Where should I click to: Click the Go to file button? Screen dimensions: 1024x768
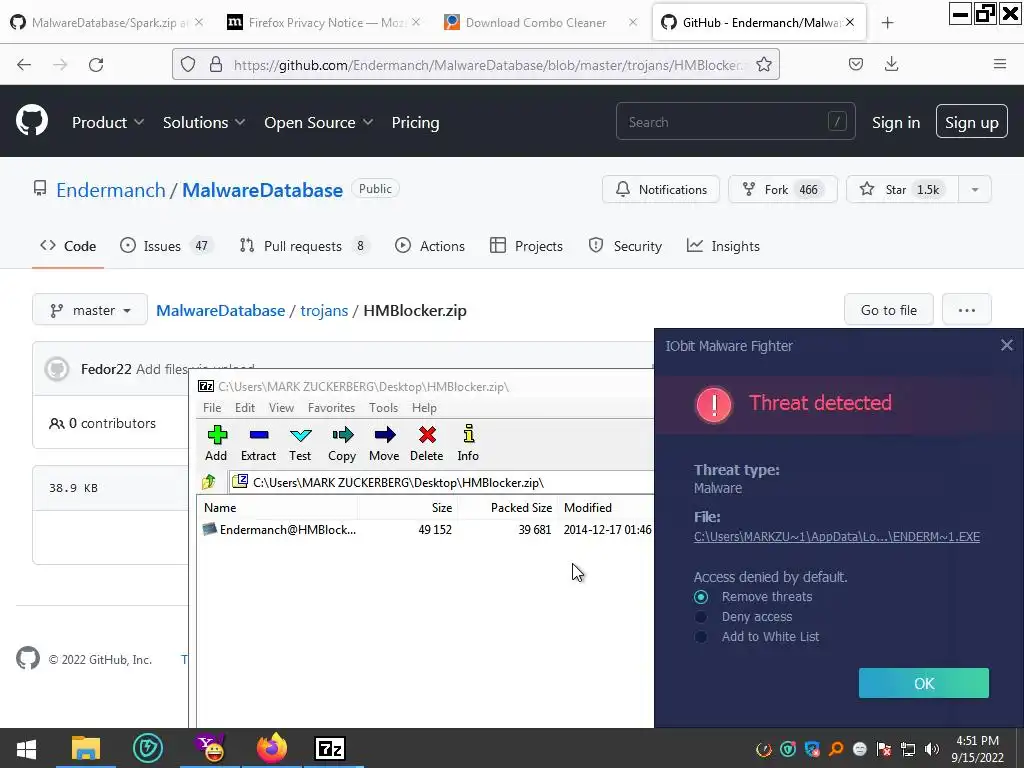889,310
